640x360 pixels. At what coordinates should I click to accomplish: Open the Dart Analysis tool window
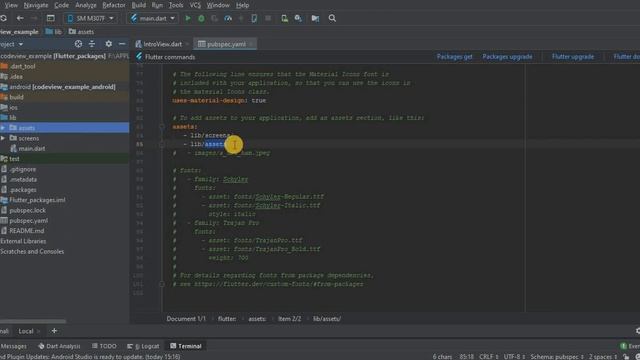(x=59, y=346)
